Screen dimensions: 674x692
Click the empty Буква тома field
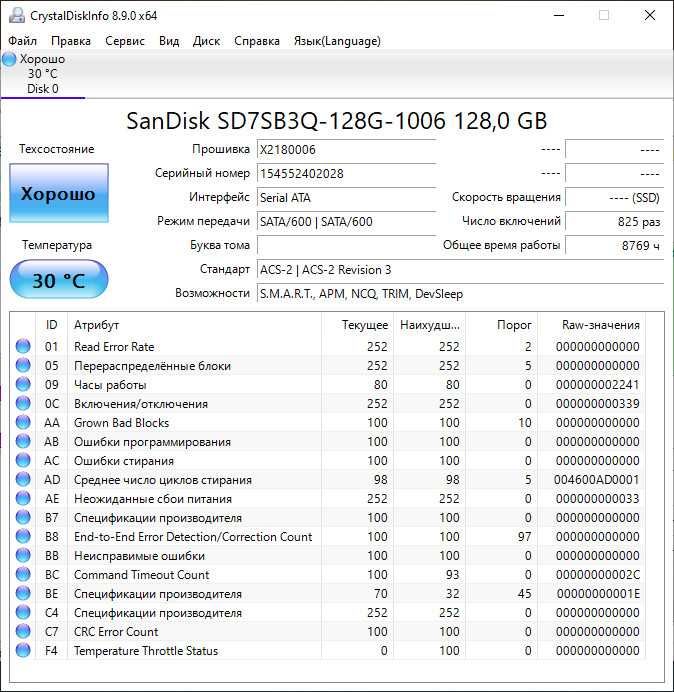tap(346, 245)
